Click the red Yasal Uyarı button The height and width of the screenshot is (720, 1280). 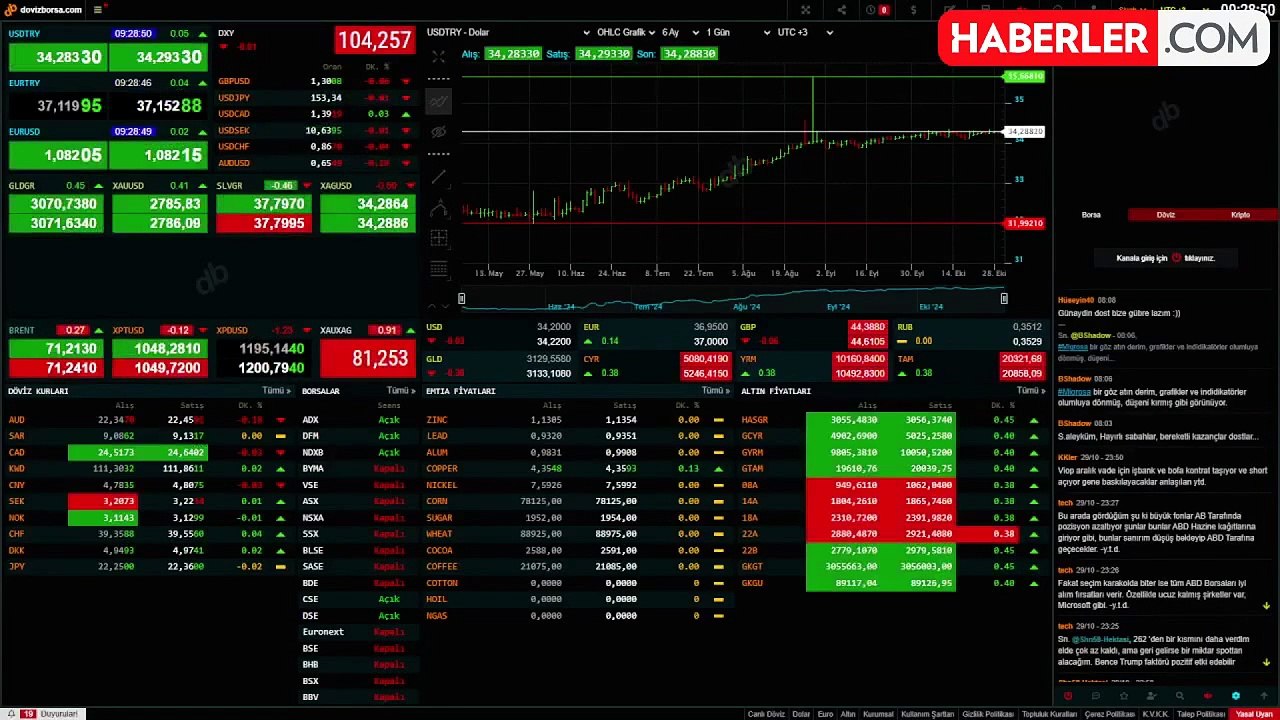click(1255, 714)
